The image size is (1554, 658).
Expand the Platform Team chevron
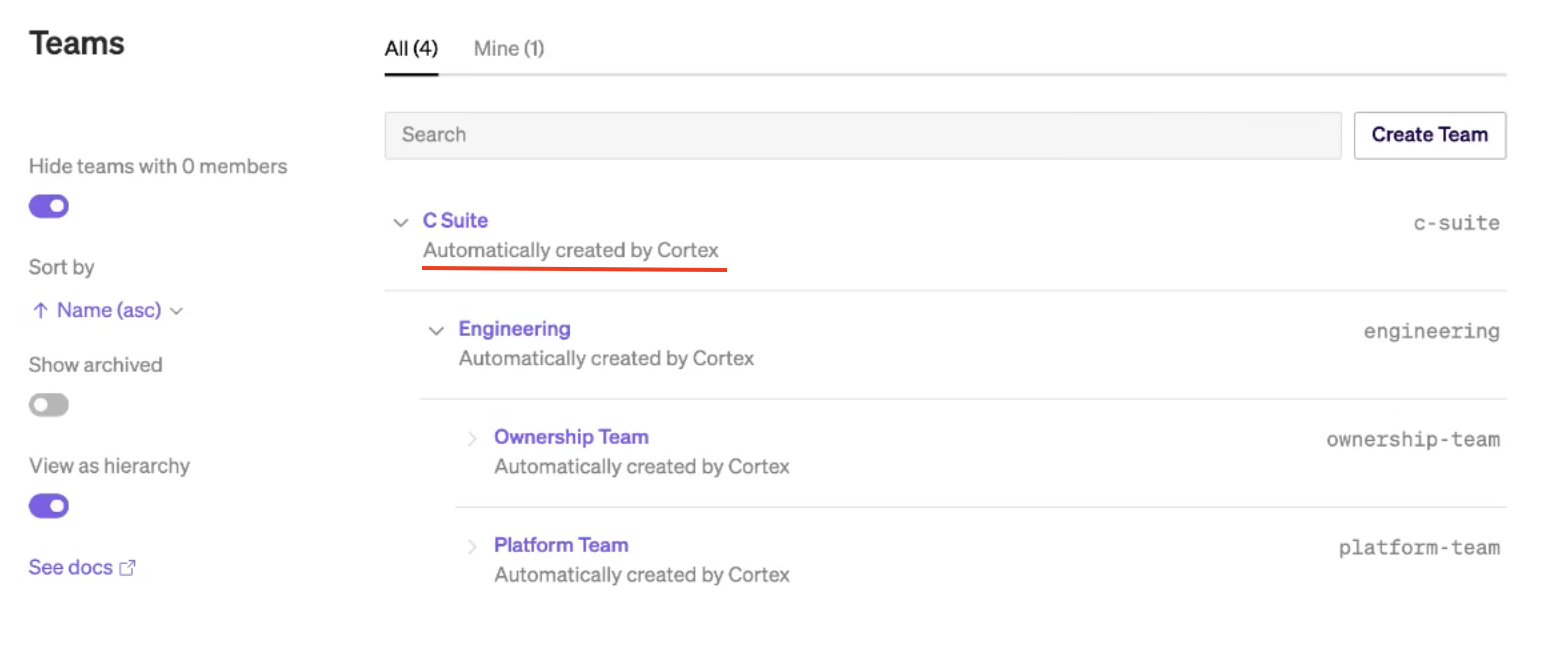tap(472, 546)
